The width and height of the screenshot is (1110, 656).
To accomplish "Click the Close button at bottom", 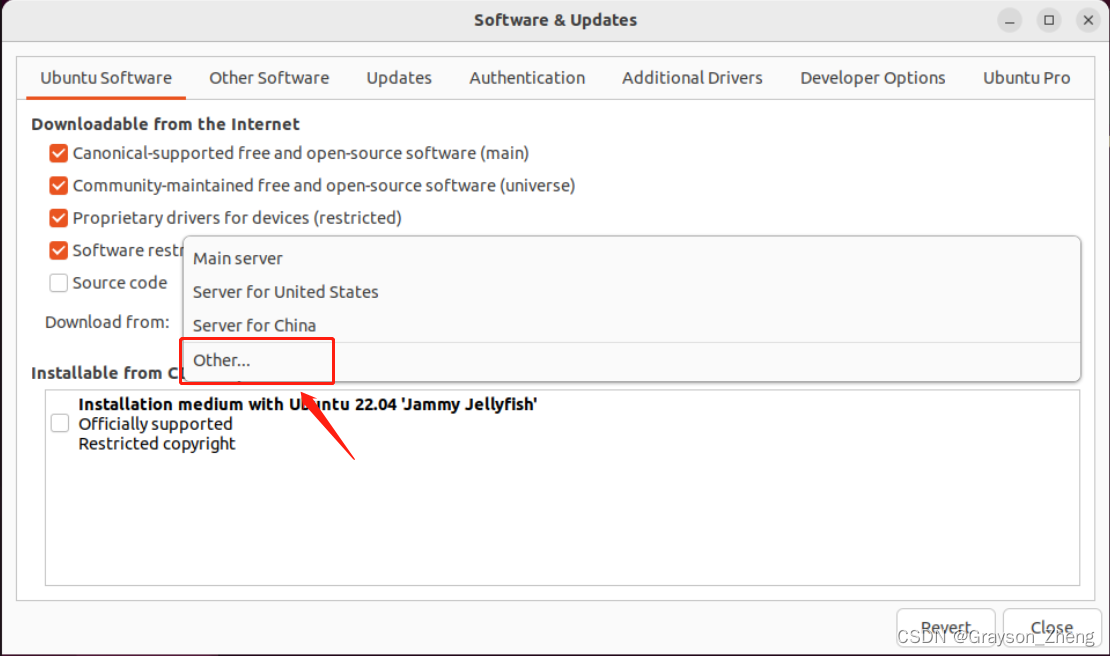I will point(1051,628).
